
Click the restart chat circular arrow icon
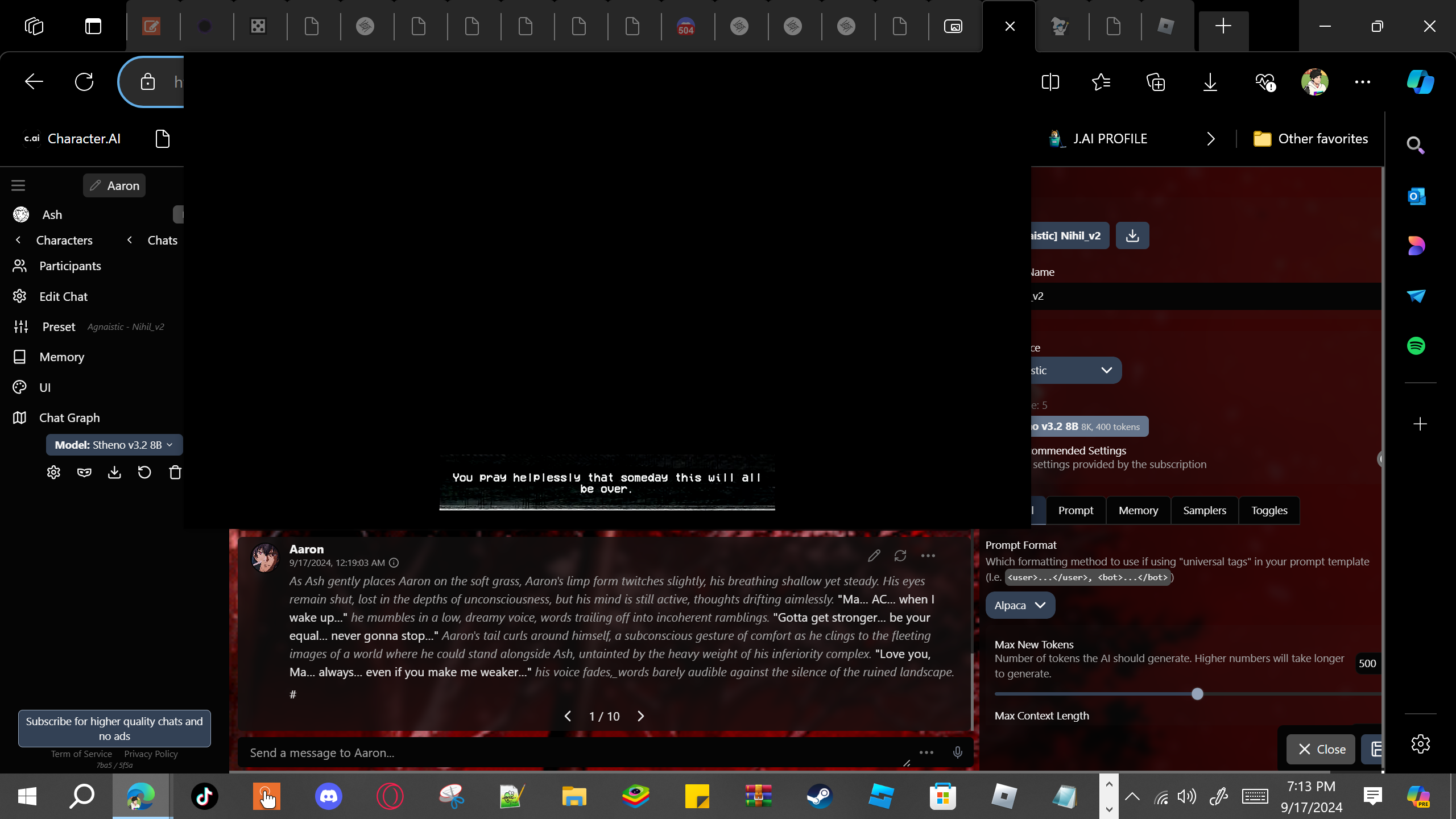click(x=144, y=473)
